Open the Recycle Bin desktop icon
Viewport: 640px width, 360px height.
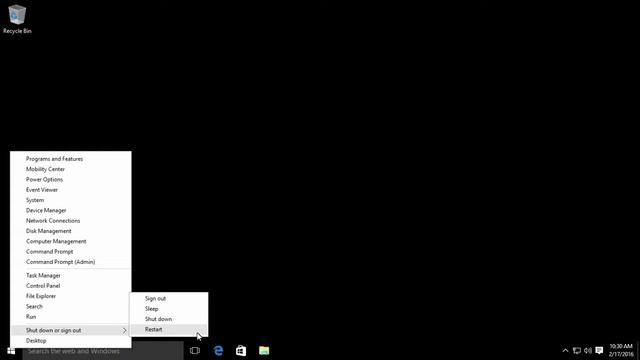click(x=17, y=19)
